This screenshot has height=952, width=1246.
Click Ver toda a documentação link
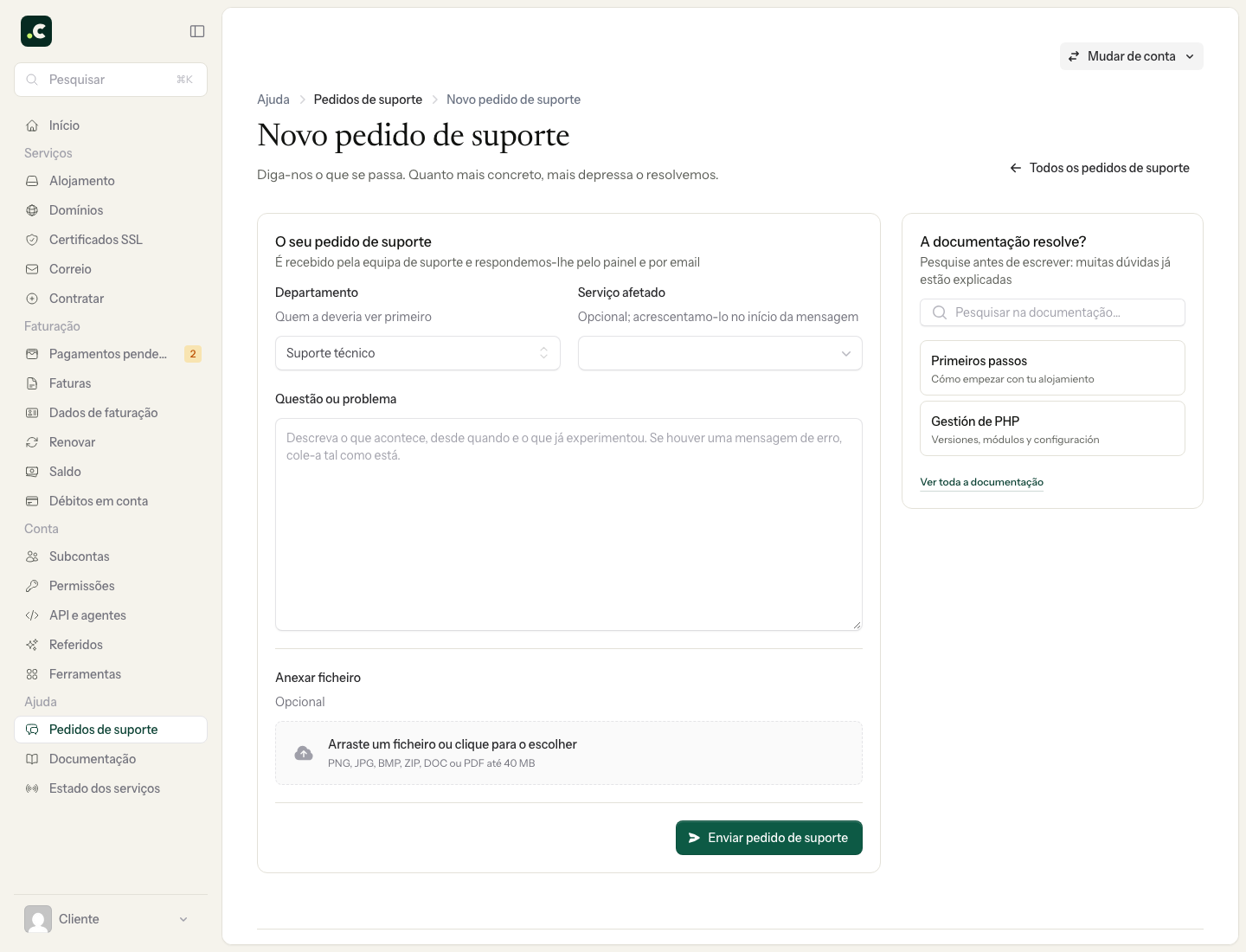point(981,482)
